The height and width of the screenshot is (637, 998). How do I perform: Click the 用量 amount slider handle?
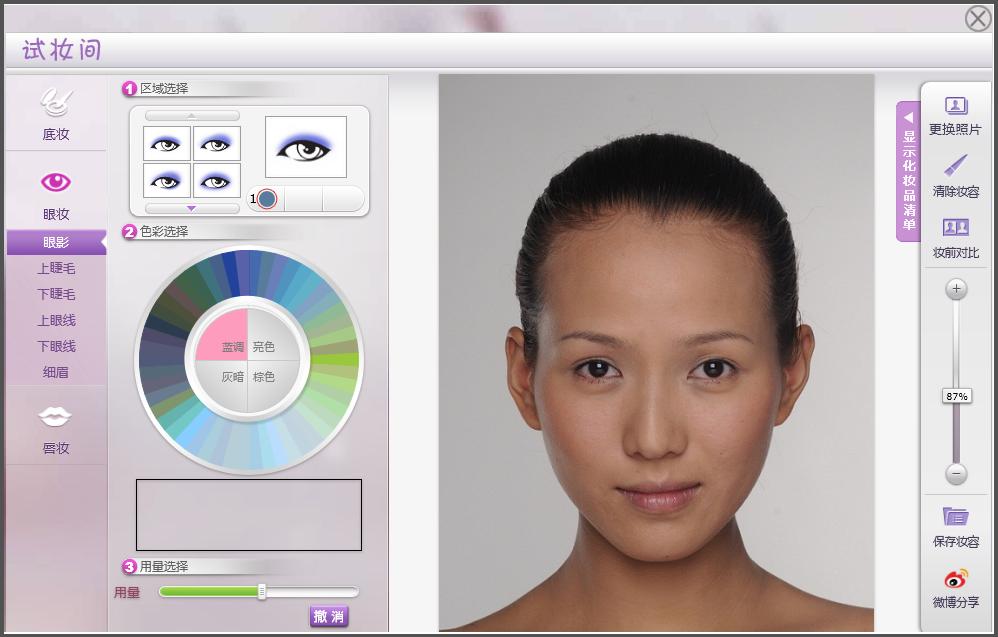262,592
